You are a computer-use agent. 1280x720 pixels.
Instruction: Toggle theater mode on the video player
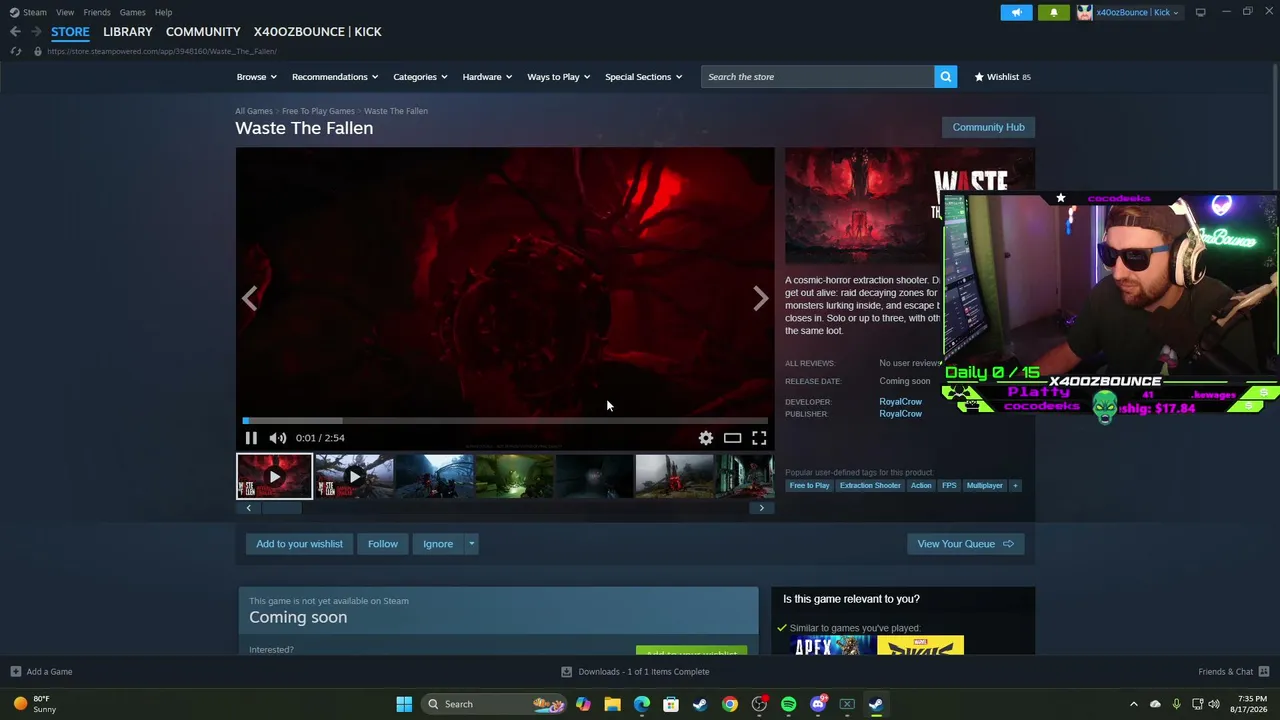pyautogui.click(x=733, y=438)
